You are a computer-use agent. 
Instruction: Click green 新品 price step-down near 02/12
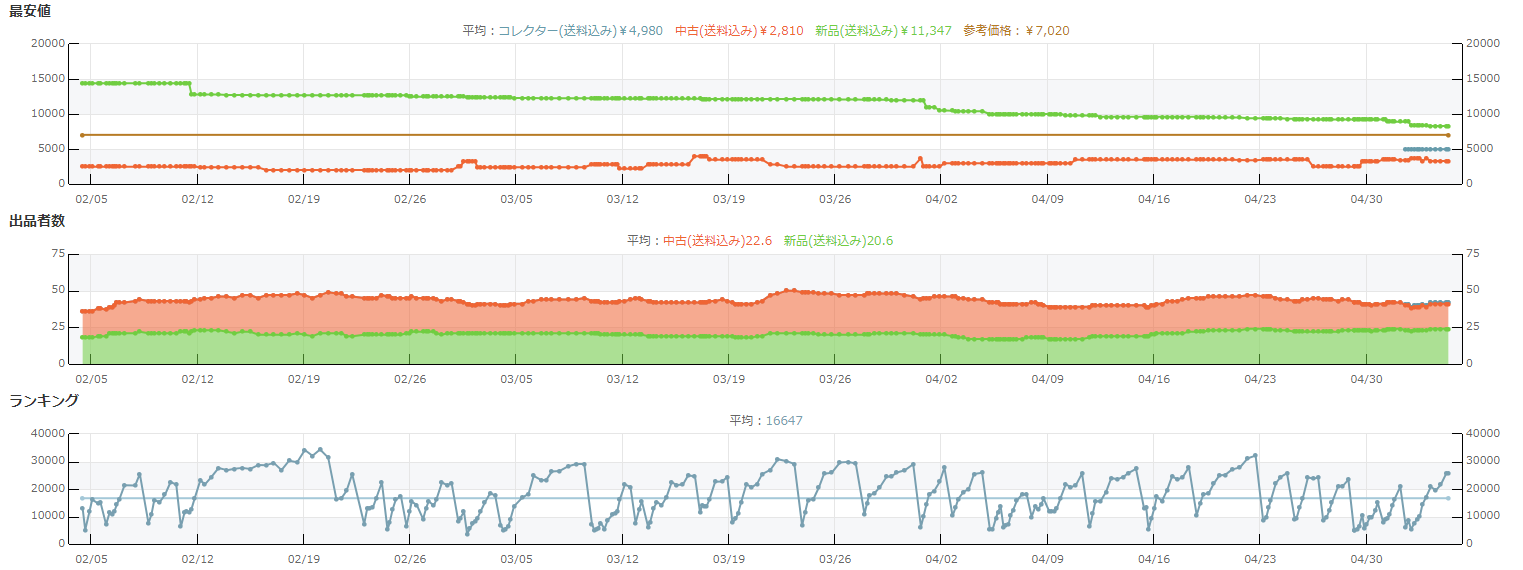pos(191,89)
